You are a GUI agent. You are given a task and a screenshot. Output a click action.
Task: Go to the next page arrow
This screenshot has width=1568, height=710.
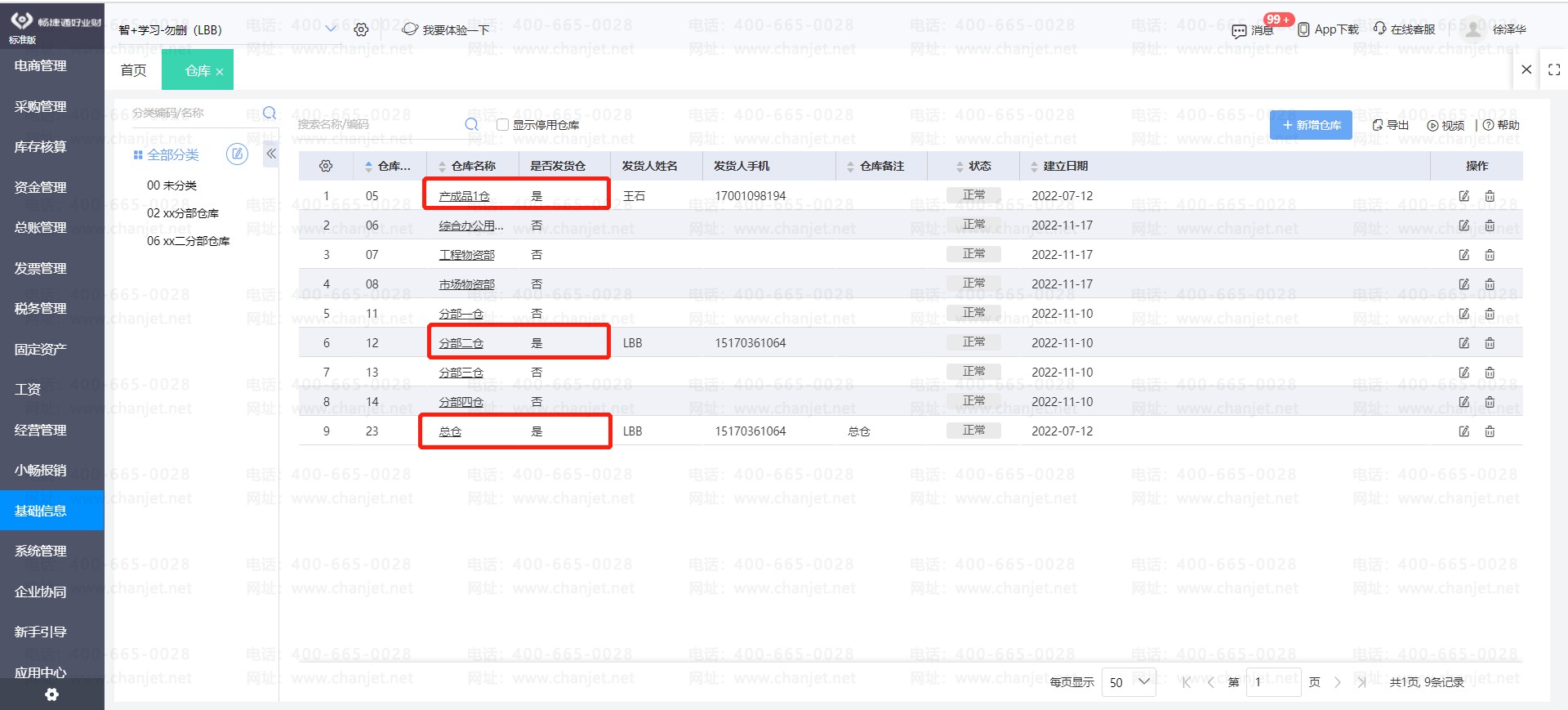coord(1337,682)
